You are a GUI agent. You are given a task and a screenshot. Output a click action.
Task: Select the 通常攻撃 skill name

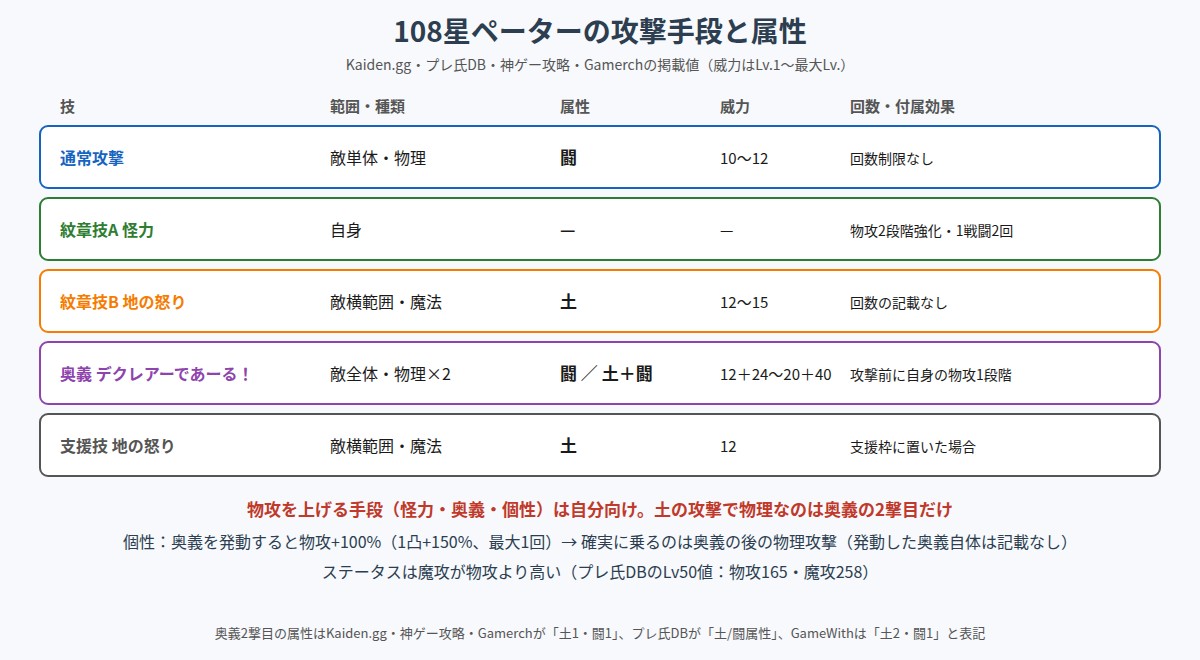pyautogui.click(x=92, y=158)
